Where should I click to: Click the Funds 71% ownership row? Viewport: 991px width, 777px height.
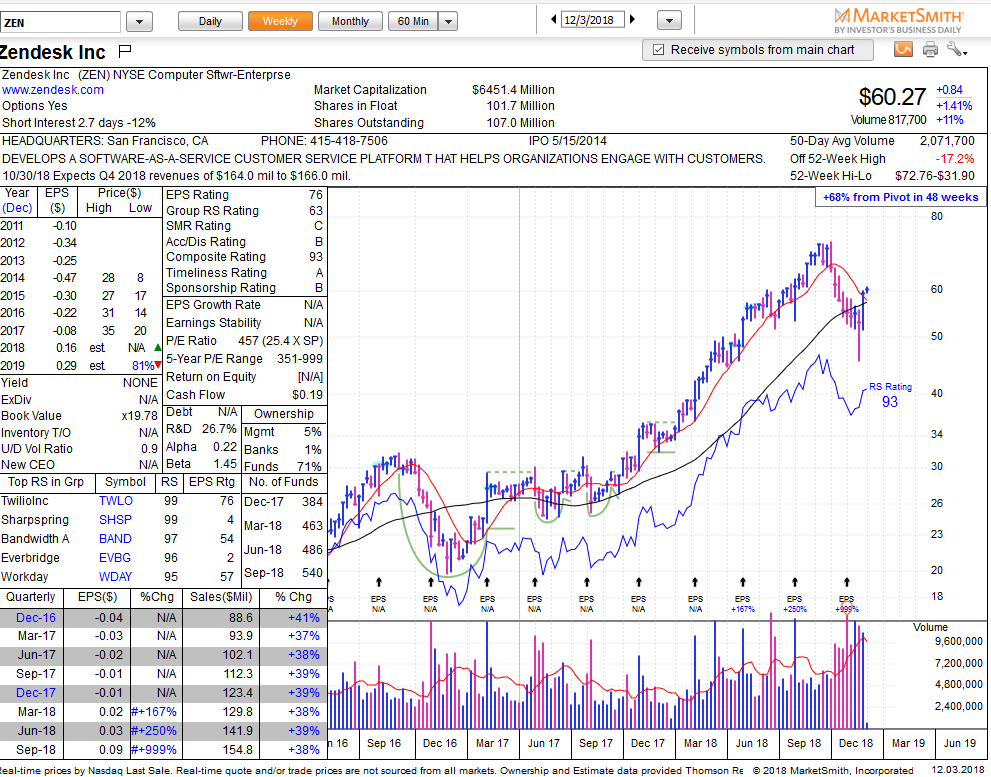[x=284, y=467]
